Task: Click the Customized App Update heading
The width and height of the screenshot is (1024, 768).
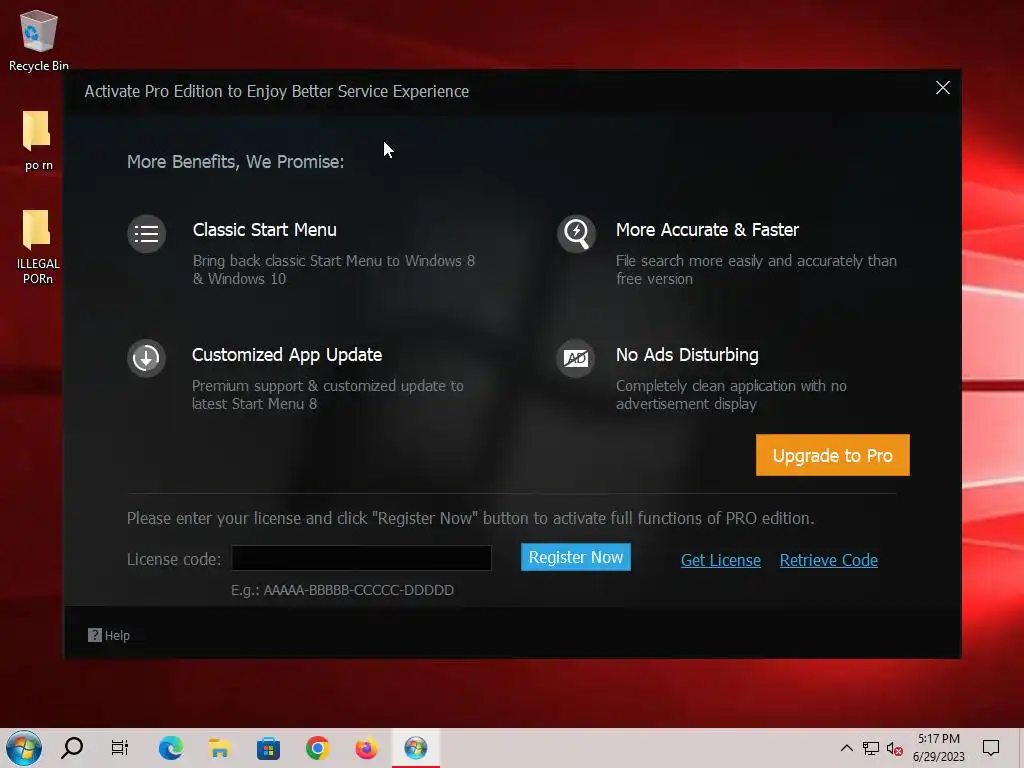Action: coord(287,355)
